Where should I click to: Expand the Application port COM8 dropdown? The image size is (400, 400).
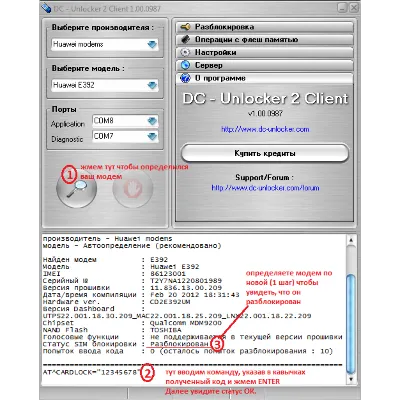coord(125,121)
